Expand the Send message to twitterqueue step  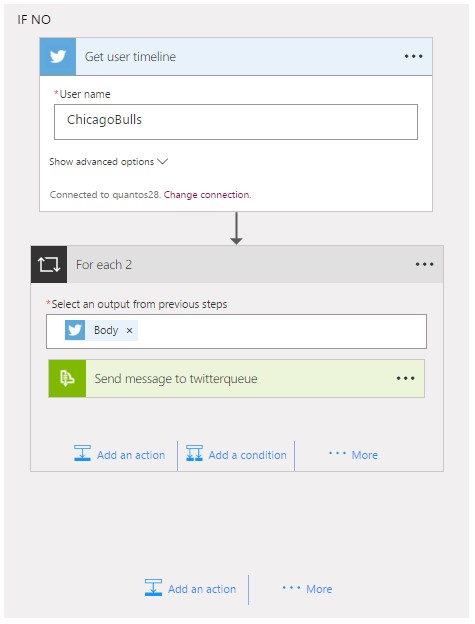(236, 378)
